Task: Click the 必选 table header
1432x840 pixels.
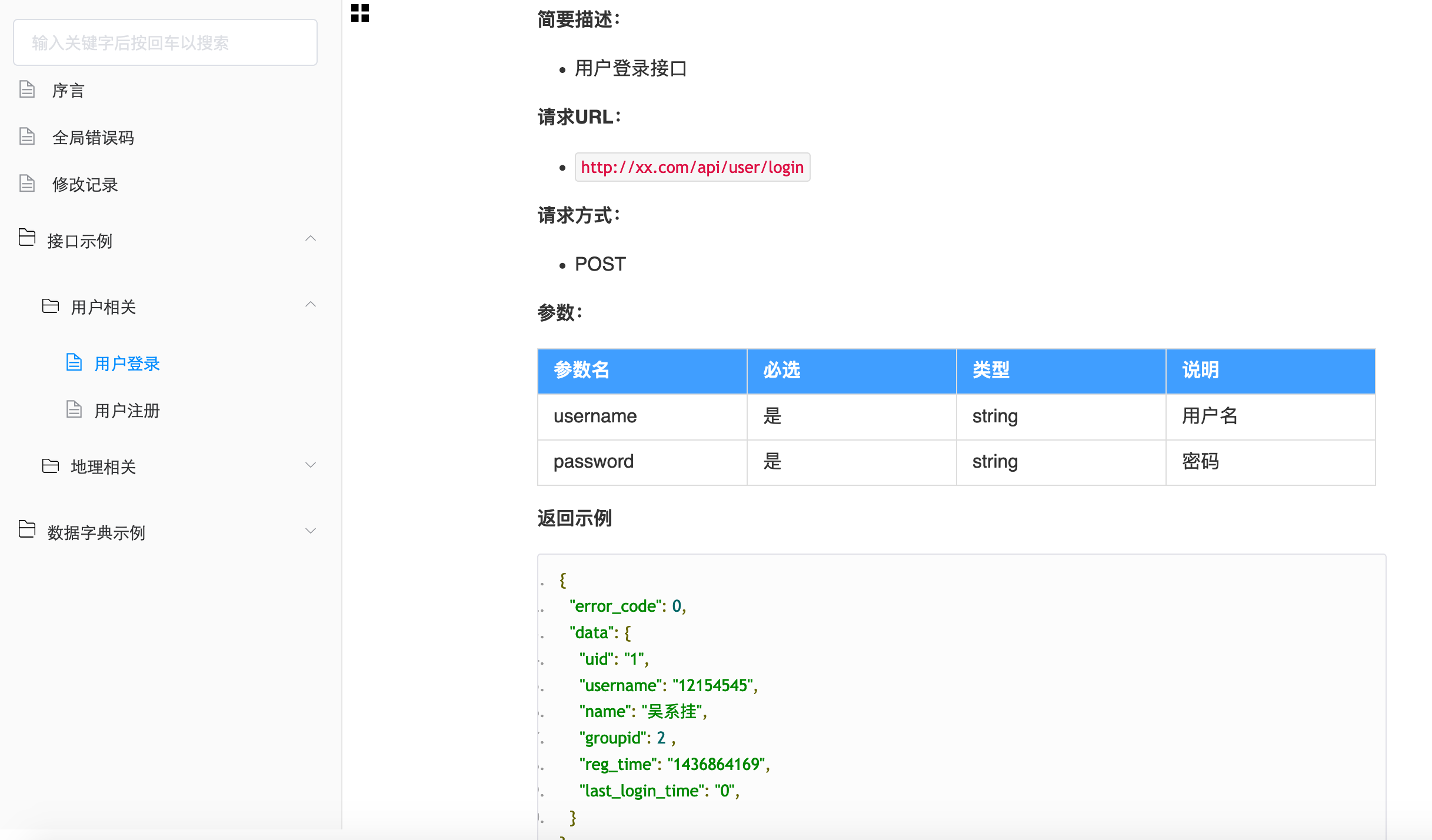Action: click(x=851, y=371)
